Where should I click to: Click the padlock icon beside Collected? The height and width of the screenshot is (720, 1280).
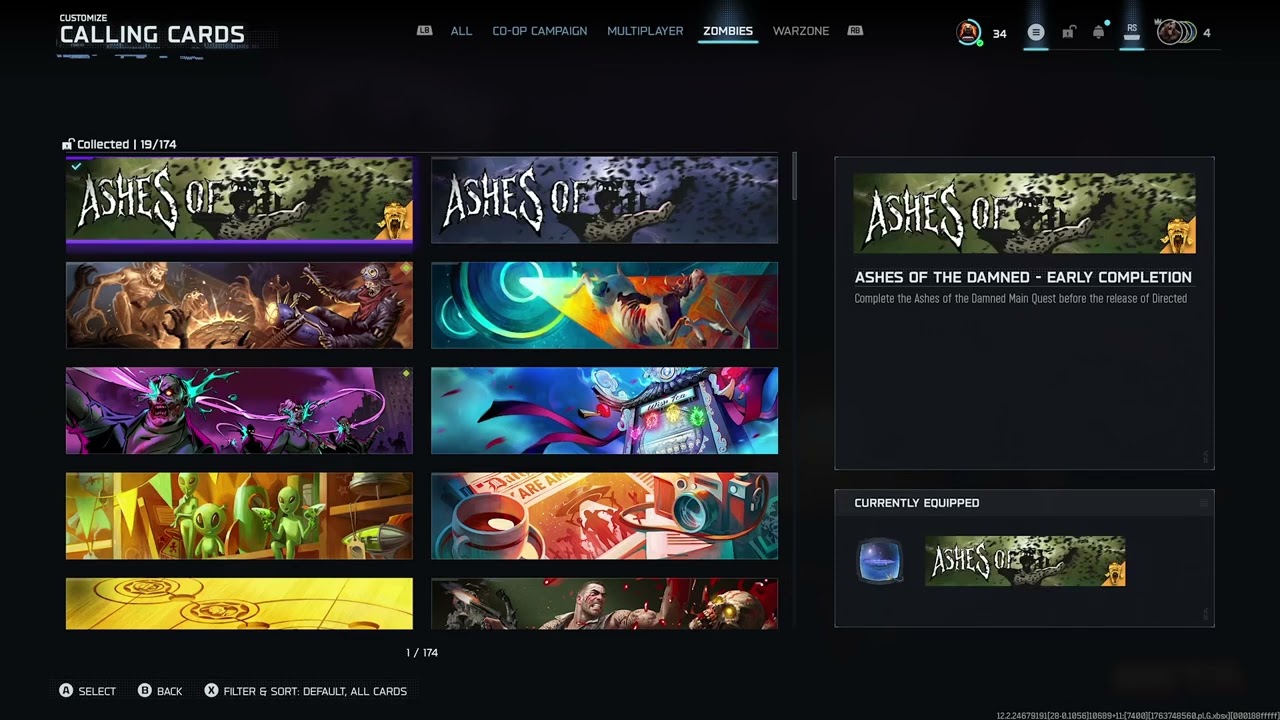(x=68, y=144)
